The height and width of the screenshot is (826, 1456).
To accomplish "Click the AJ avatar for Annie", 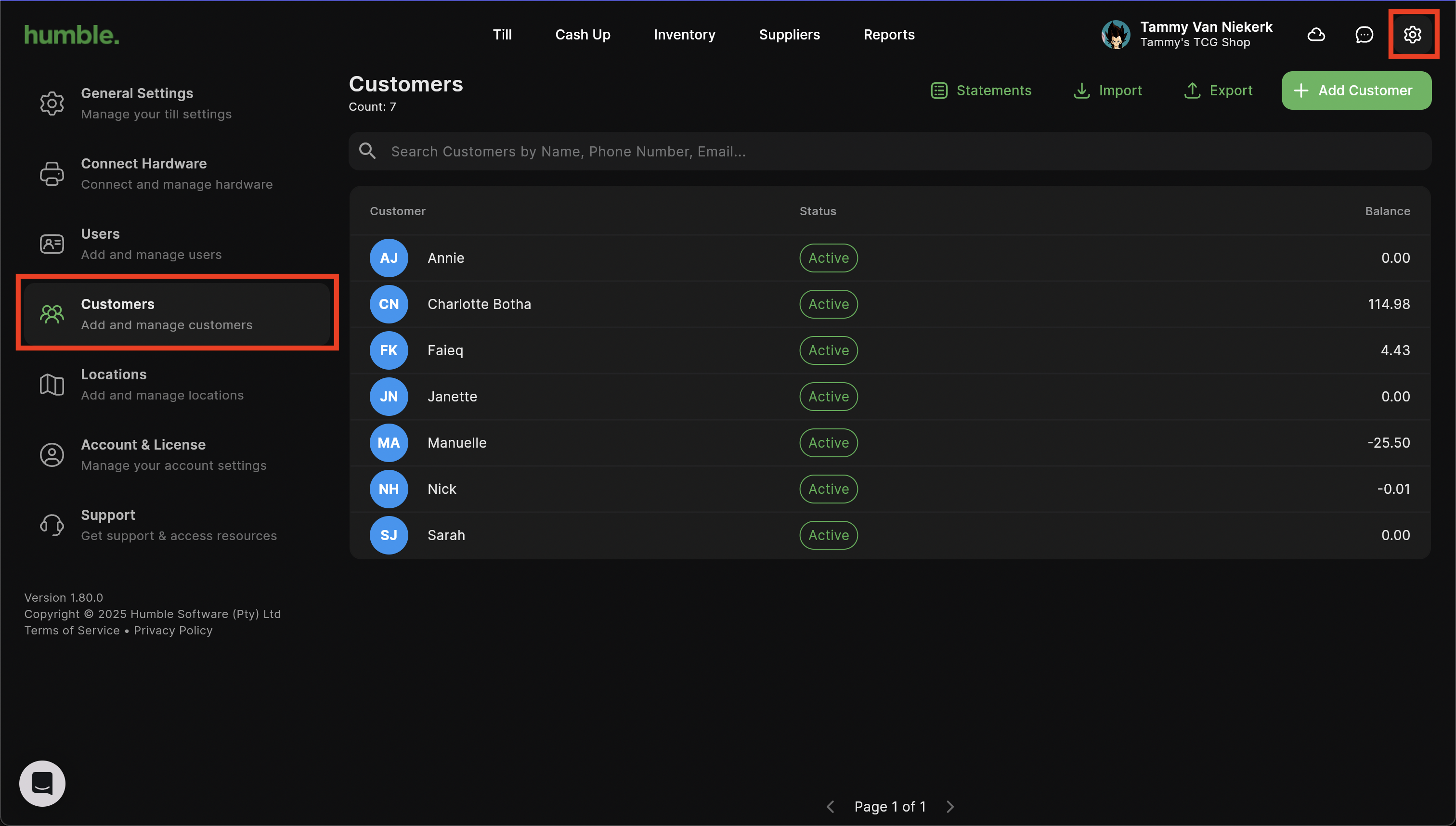I will click(x=389, y=258).
